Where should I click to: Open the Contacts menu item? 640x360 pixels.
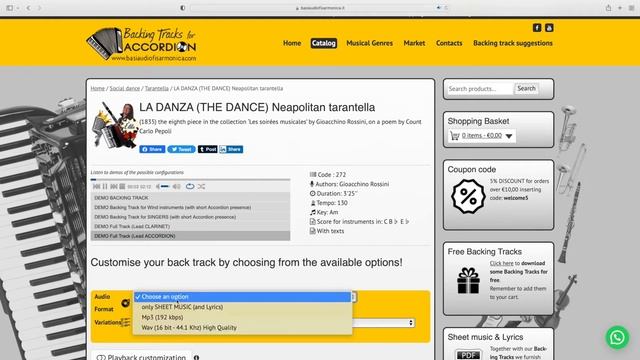pyautogui.click(x=449, y=43)
